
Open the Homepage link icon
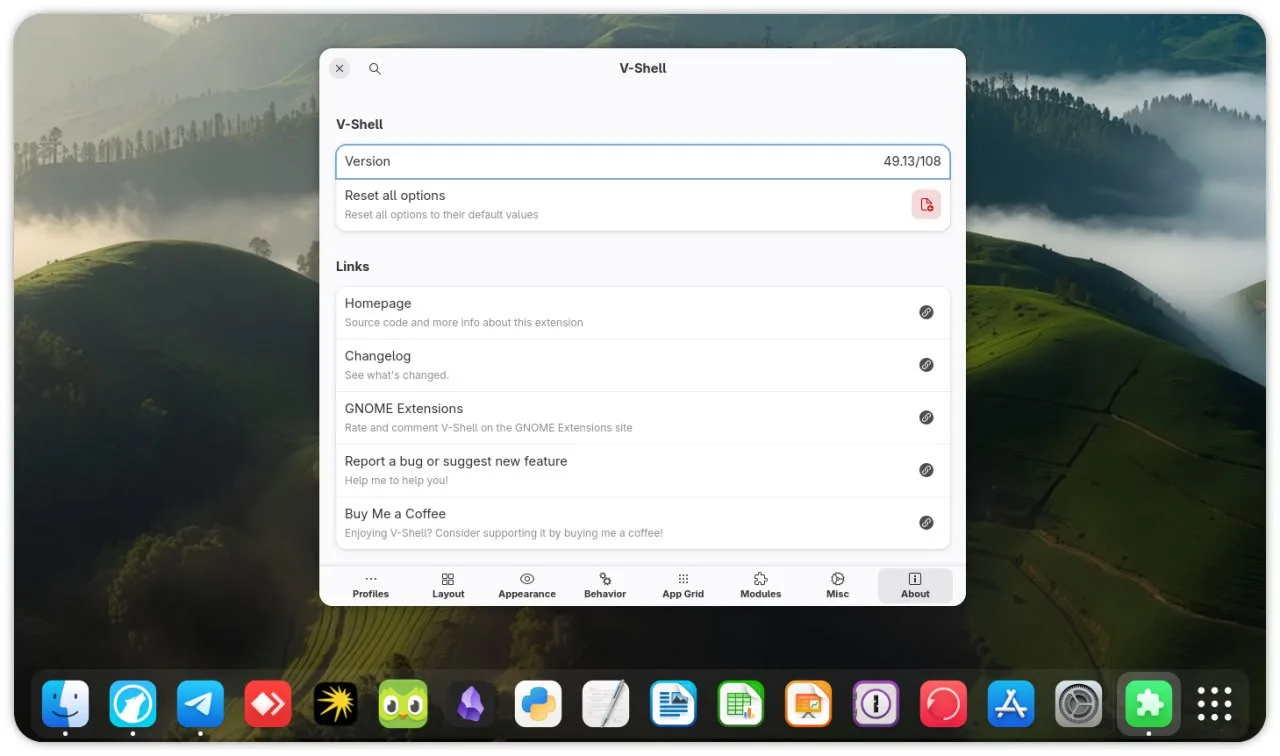pos(926,312)
